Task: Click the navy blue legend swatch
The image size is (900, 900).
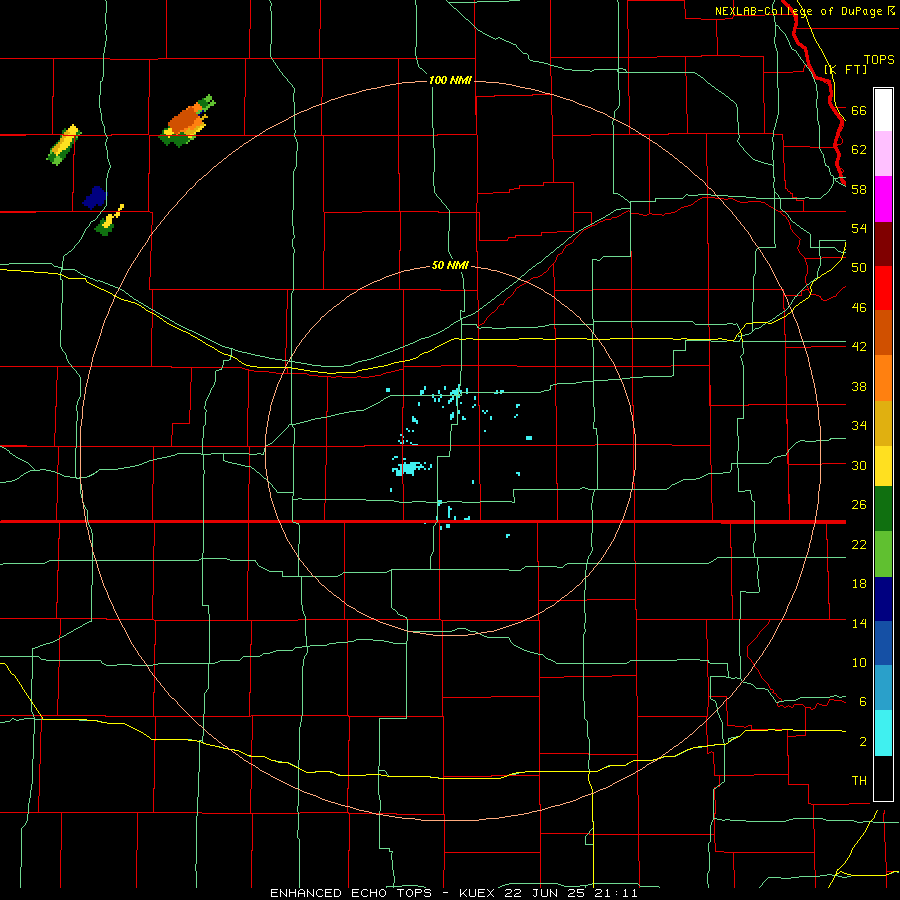Action: pos(883,599)
